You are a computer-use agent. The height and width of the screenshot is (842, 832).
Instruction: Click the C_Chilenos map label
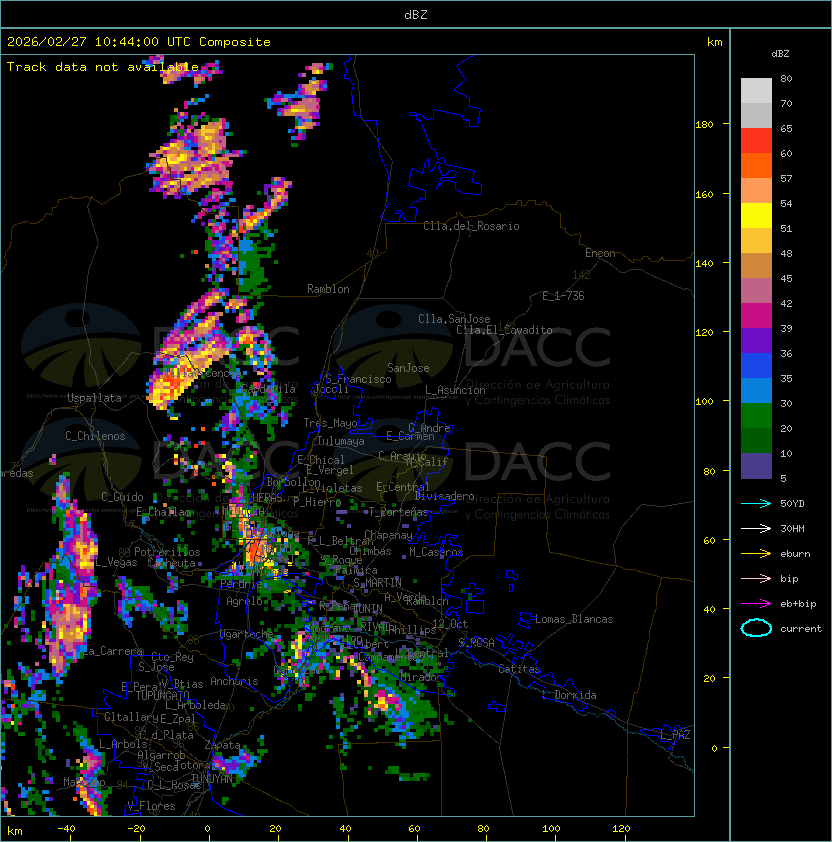click(x=95, y=436)
